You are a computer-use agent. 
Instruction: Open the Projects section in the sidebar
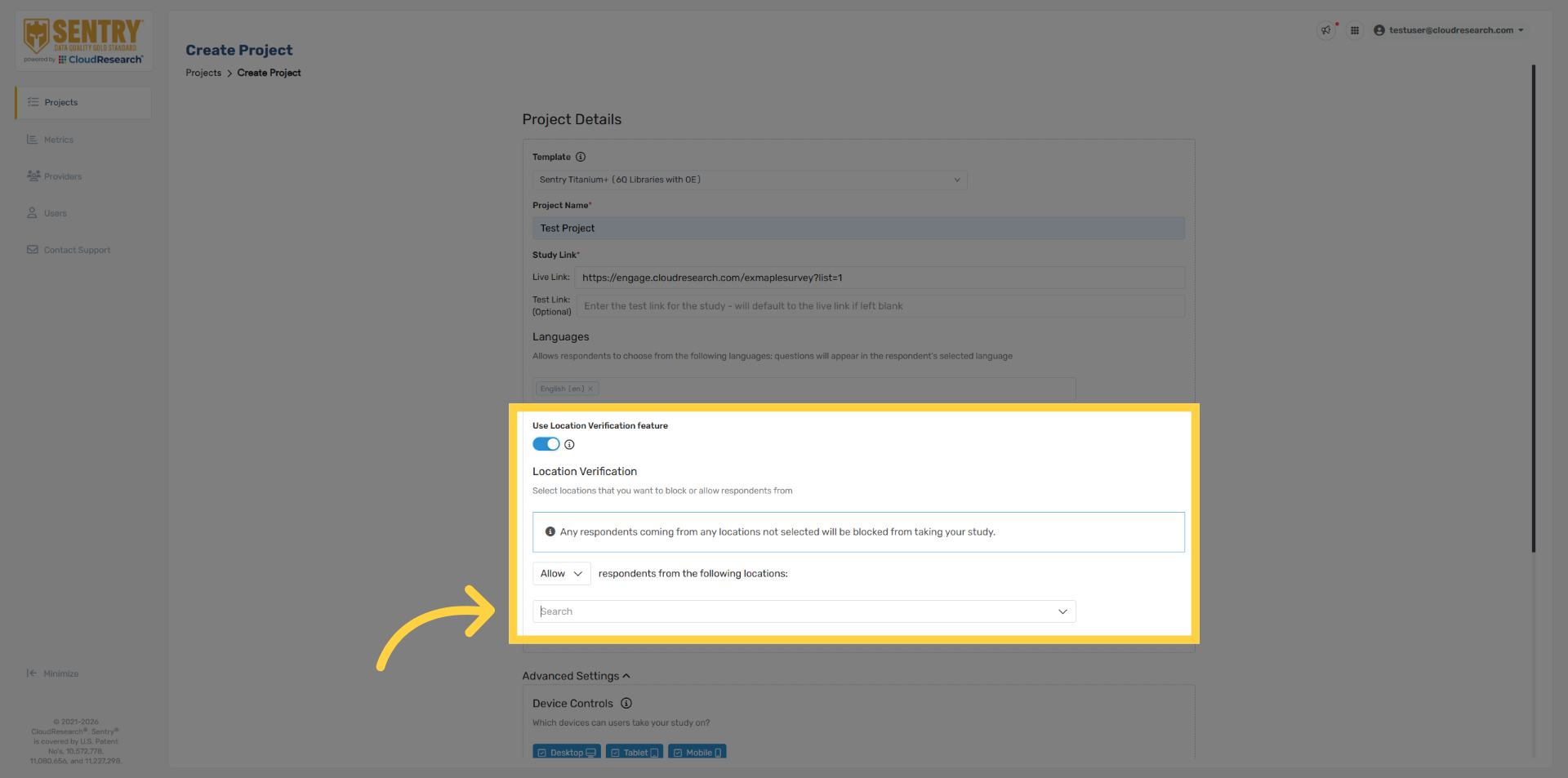(x=59, y=102)
